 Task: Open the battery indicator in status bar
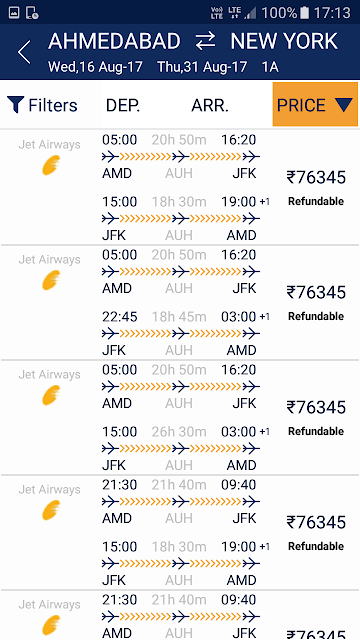pos(304,13)
